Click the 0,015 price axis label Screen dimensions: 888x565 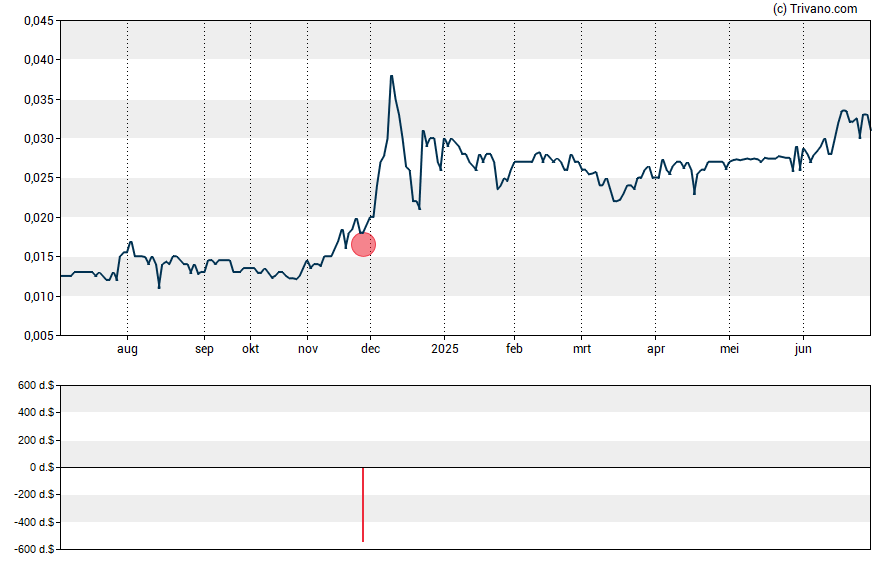click(39, 257)
